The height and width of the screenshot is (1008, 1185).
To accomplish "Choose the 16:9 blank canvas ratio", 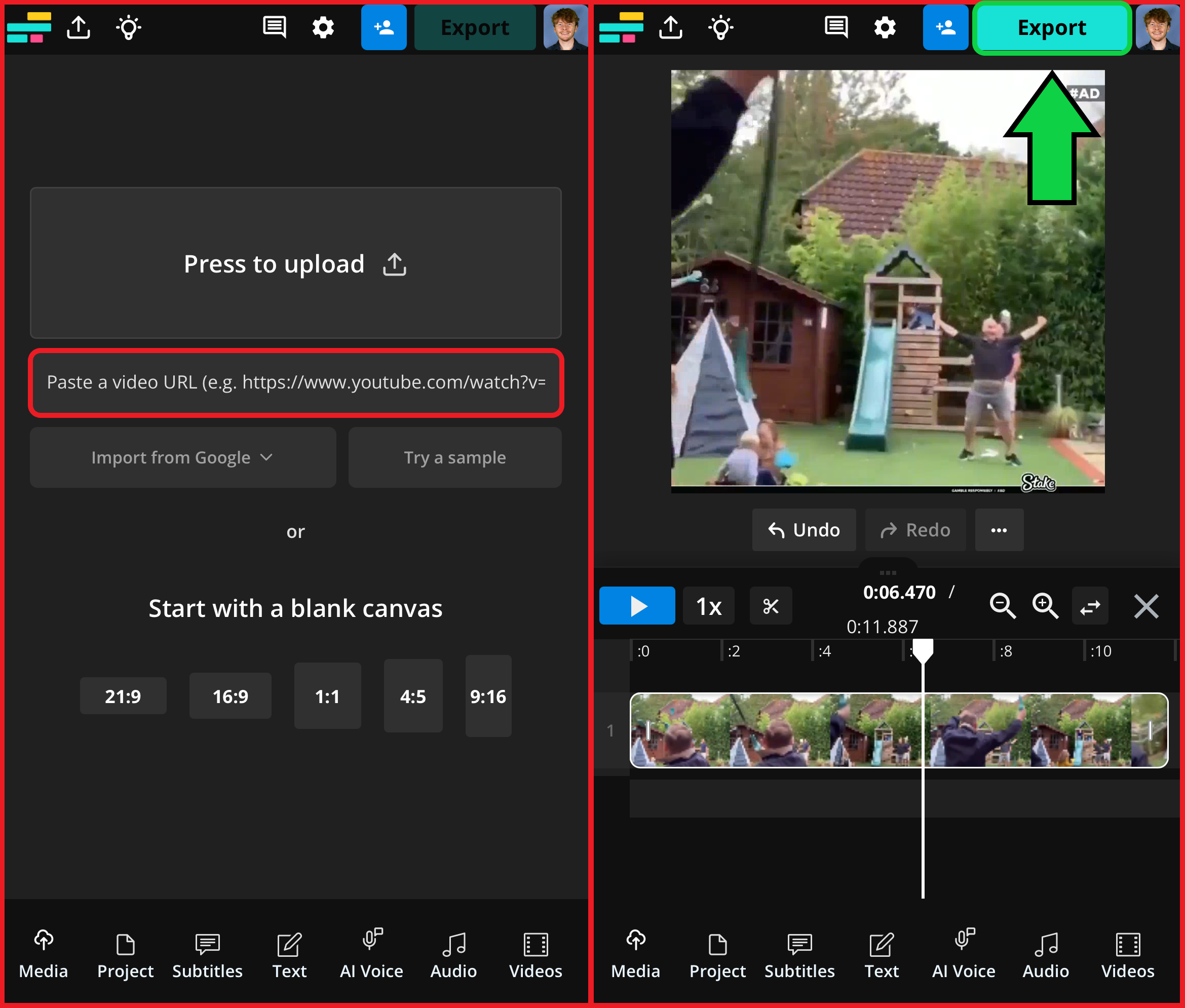I will [231, 696].
